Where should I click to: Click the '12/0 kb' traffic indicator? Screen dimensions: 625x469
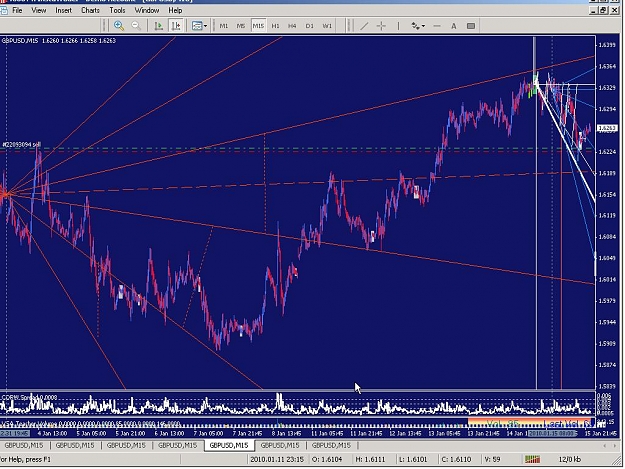pos(570,459)
